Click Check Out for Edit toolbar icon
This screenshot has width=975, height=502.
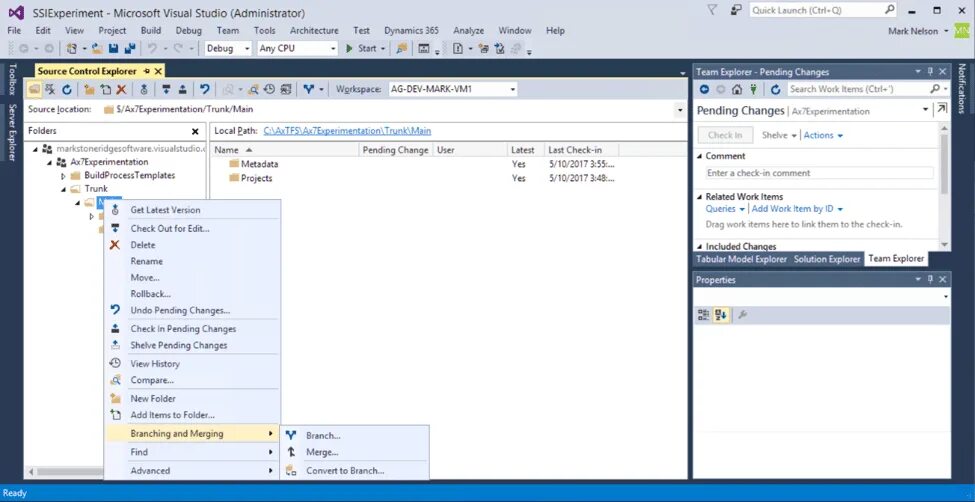[x=166, y=90]
